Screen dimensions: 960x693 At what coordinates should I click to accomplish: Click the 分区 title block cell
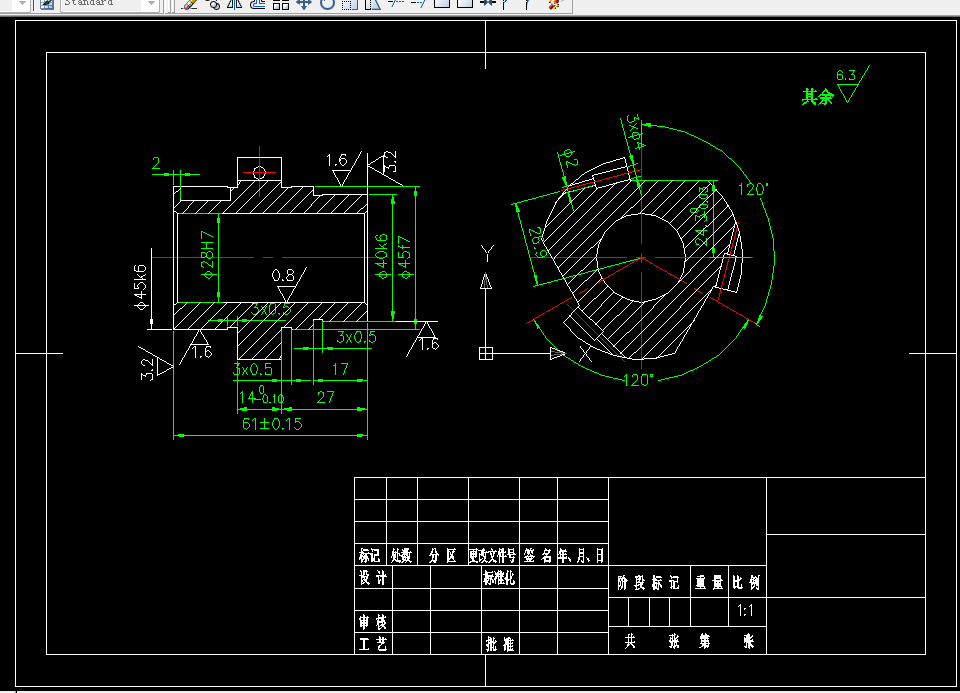click(x=443, y=555)
